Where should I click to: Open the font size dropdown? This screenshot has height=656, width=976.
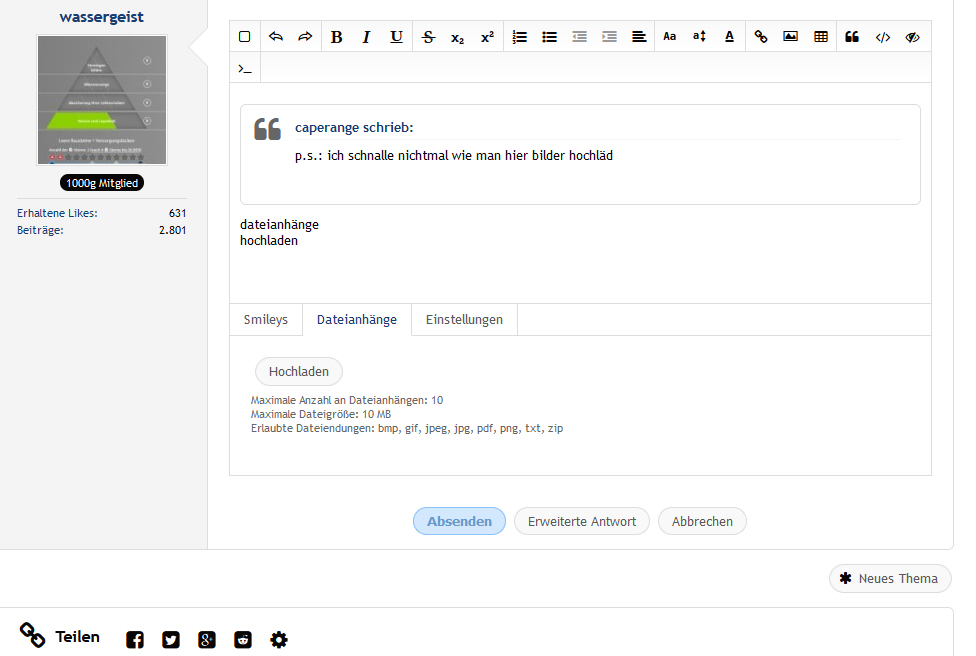tap(699, 37)
